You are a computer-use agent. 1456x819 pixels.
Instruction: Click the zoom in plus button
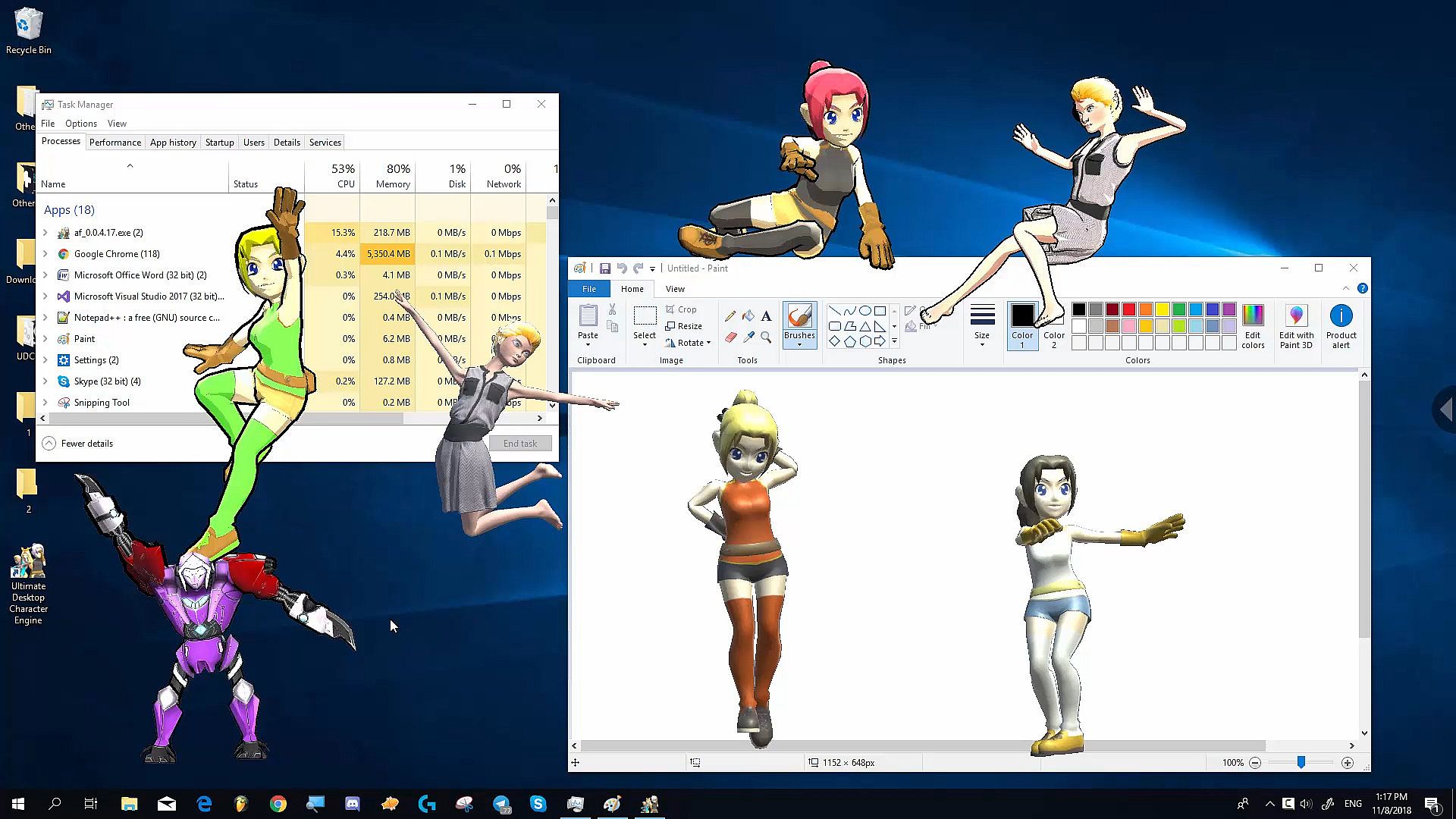pyautogui.click(x=1347, y=763)
